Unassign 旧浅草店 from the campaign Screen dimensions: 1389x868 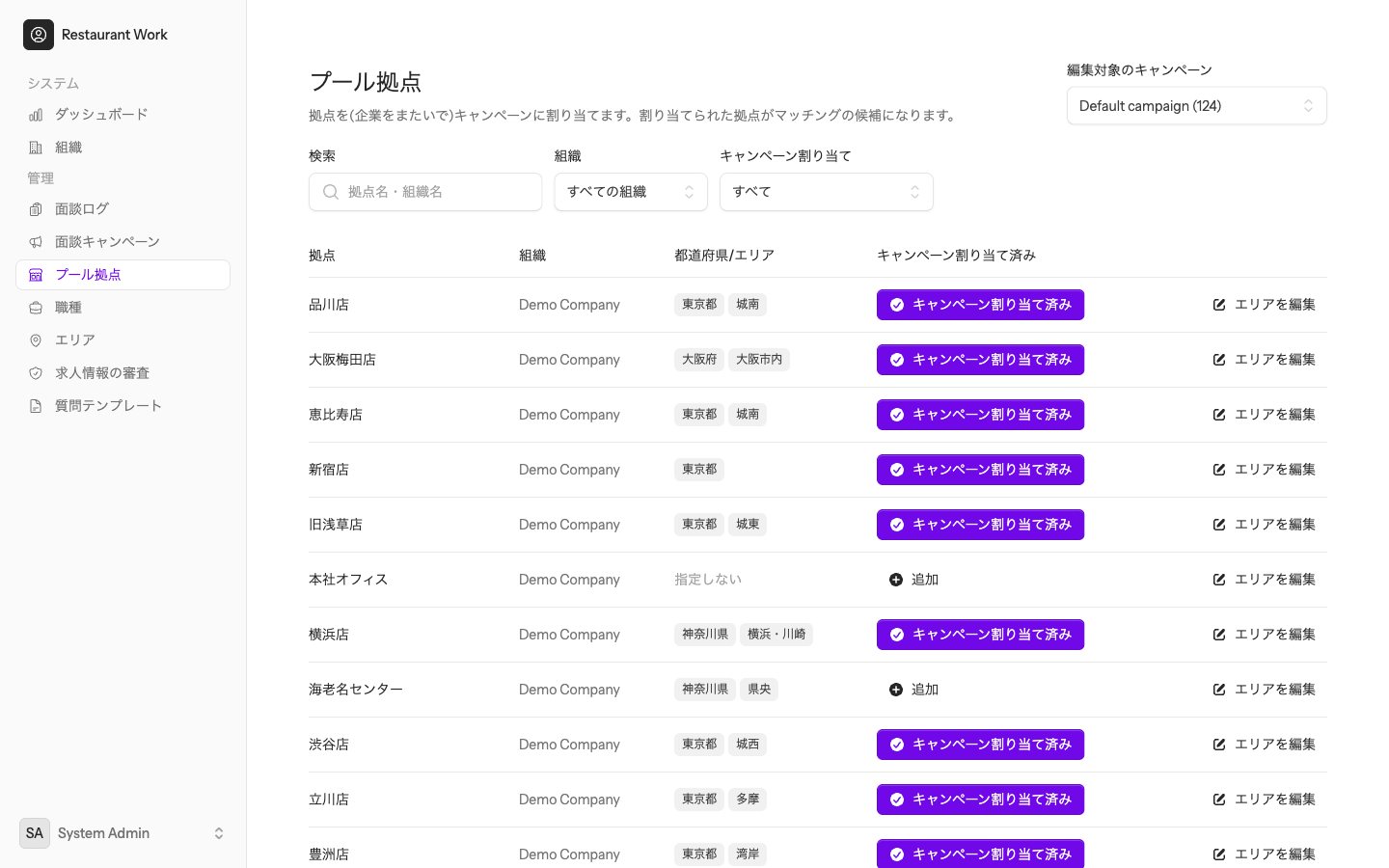point(980,525)
